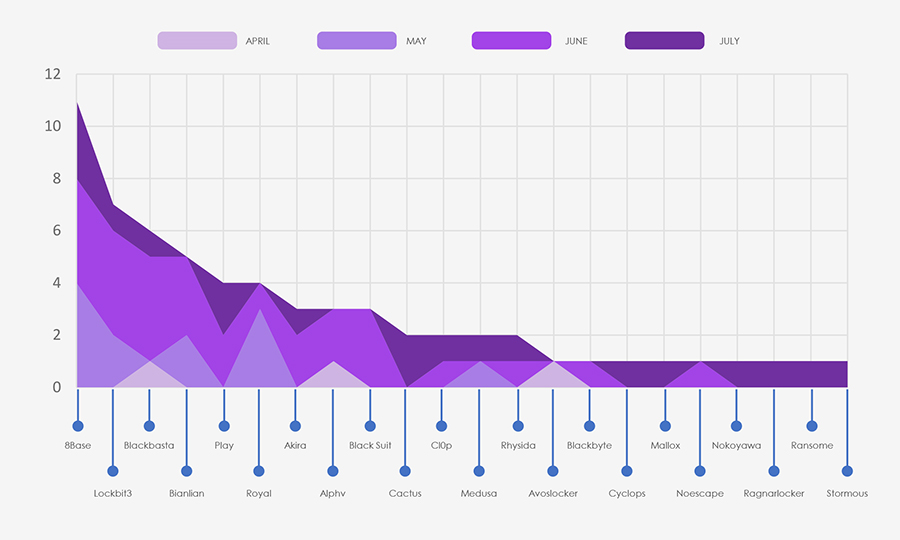Click the blue marker dot above Blackbasta
900x540 pixels.
pyautogui.click(x=149, y=426)
